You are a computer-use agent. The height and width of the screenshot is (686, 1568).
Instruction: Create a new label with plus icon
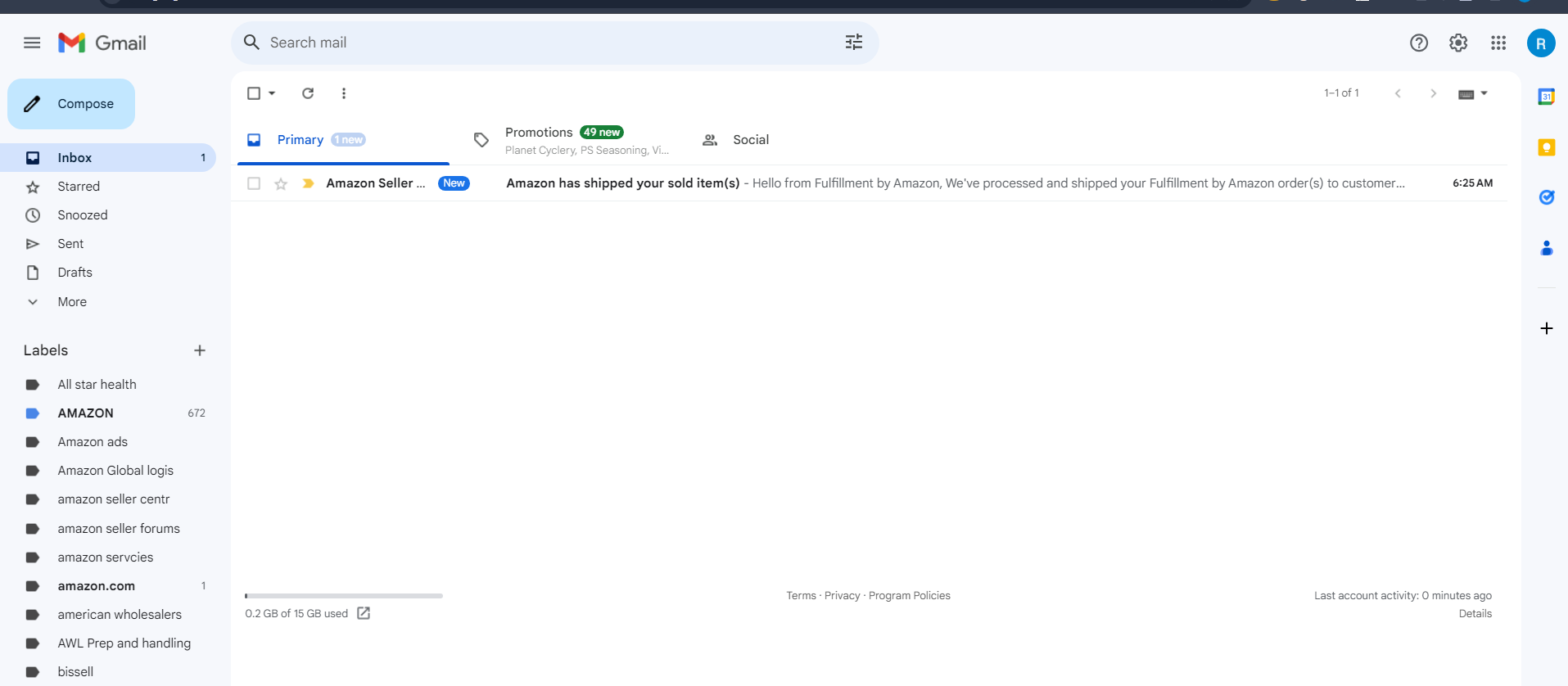pos(200,350)
